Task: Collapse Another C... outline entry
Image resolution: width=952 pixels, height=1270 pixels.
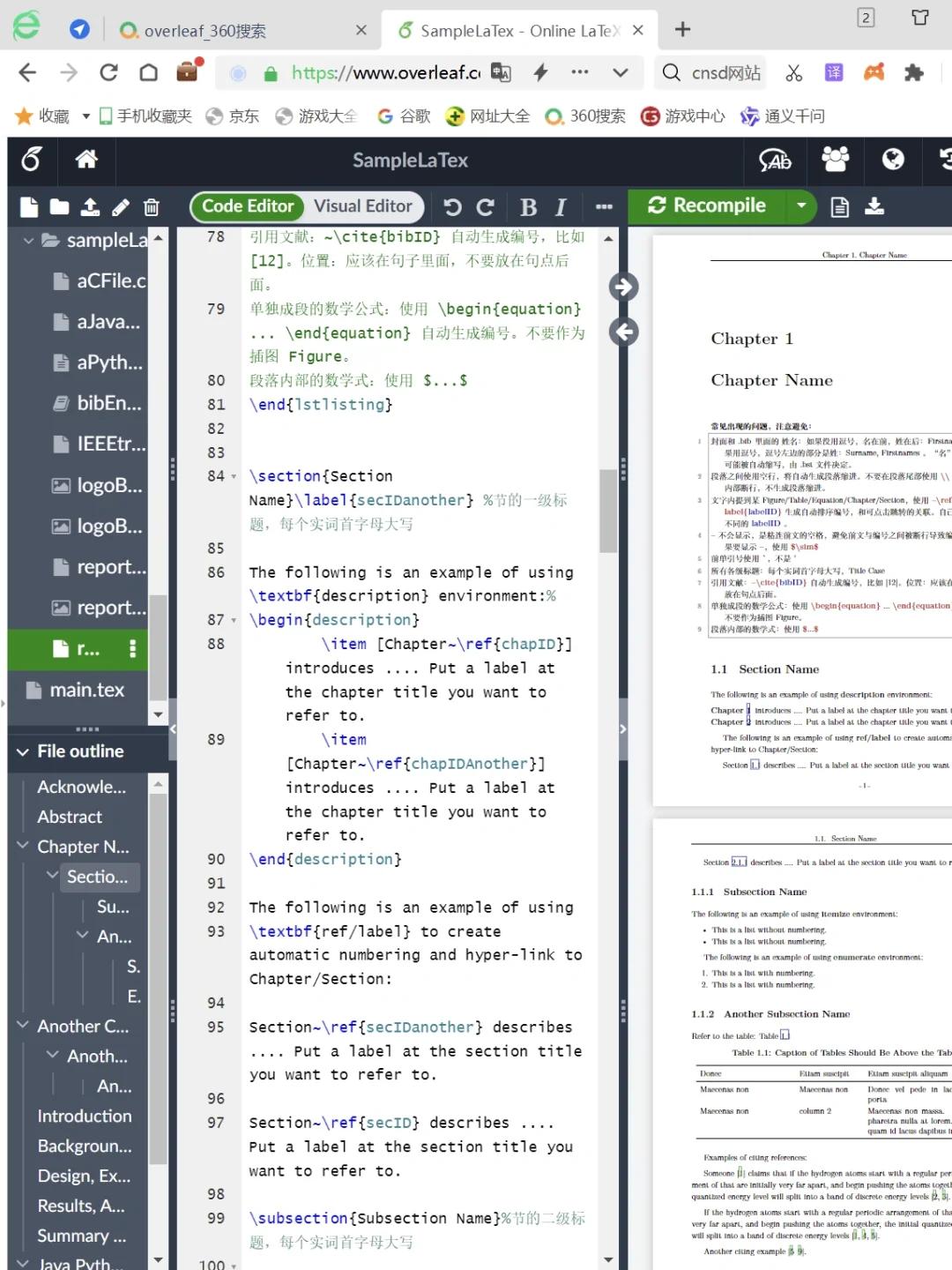Action: 23,1026
